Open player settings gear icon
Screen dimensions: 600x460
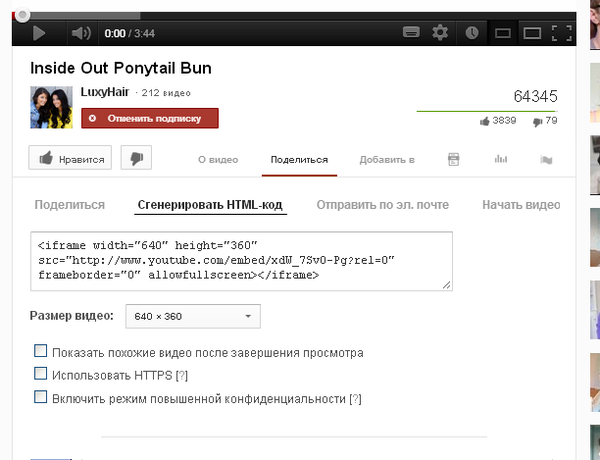[440, 33]
